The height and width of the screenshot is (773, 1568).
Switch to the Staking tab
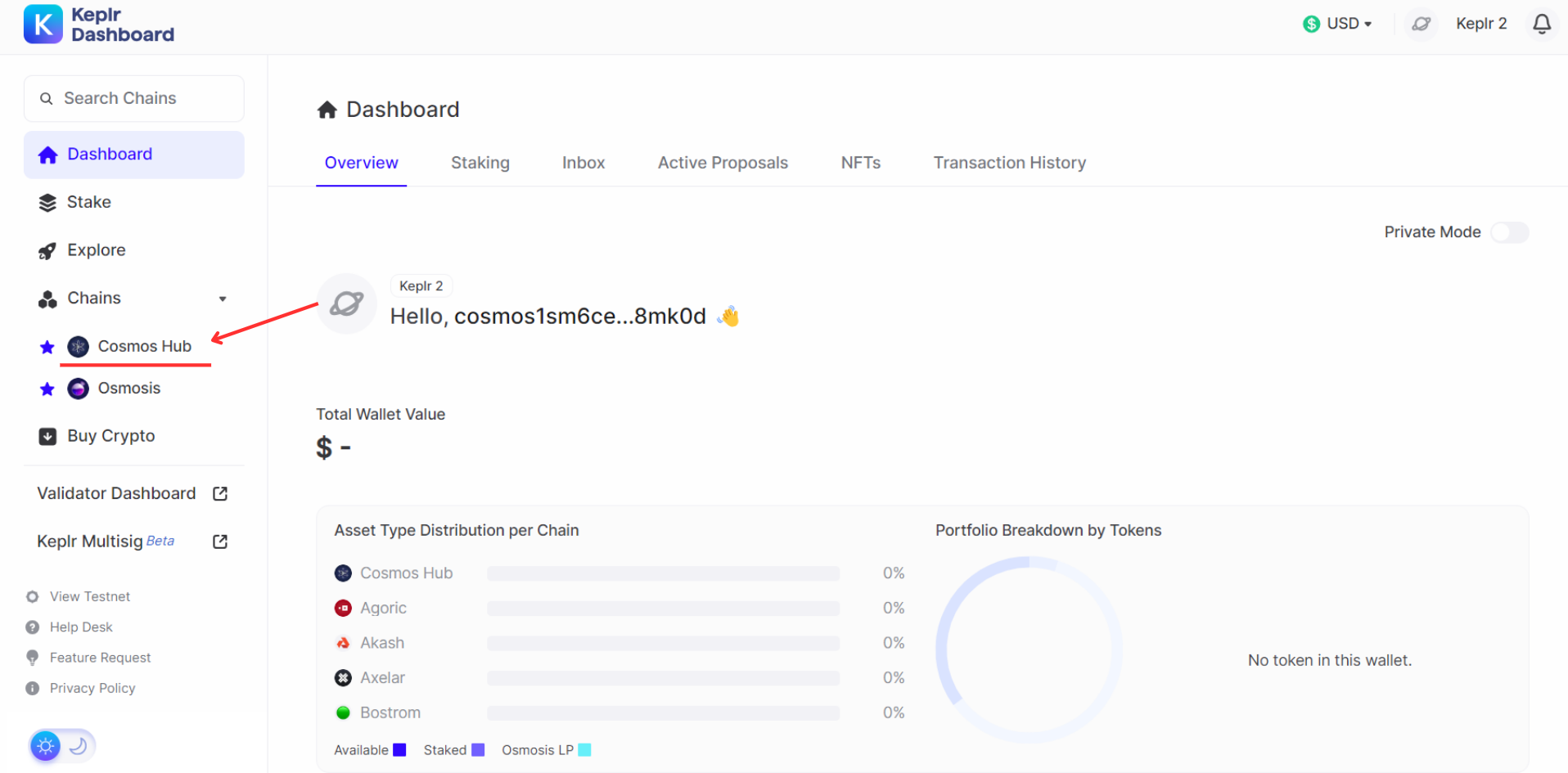click(480, 163)
